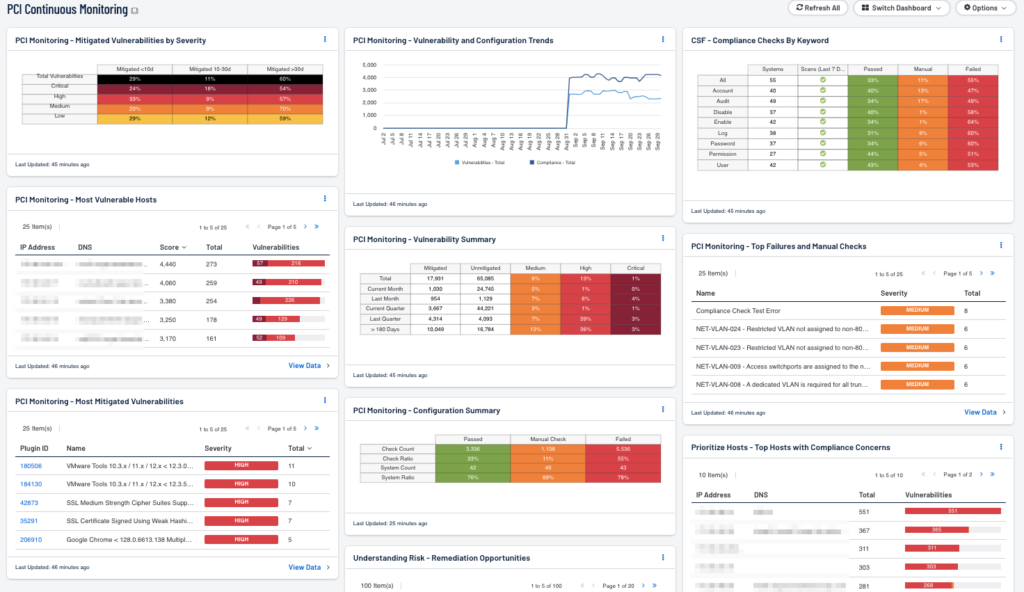Open options menu for Vulnerability and Configuration Trends
Image resolution: width=1024 pixels, height=592 pixels.
663,40
